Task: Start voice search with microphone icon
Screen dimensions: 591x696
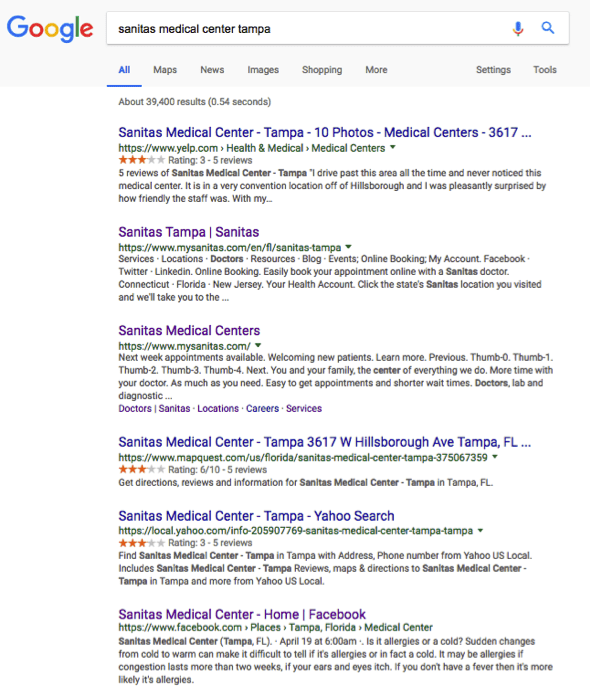Action: [518, 28]
